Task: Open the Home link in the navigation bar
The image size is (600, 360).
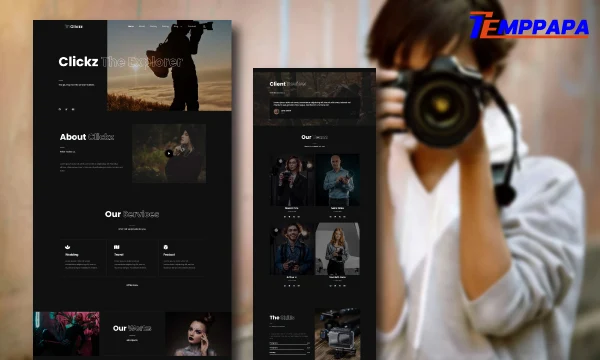Action: coord(131,26)
